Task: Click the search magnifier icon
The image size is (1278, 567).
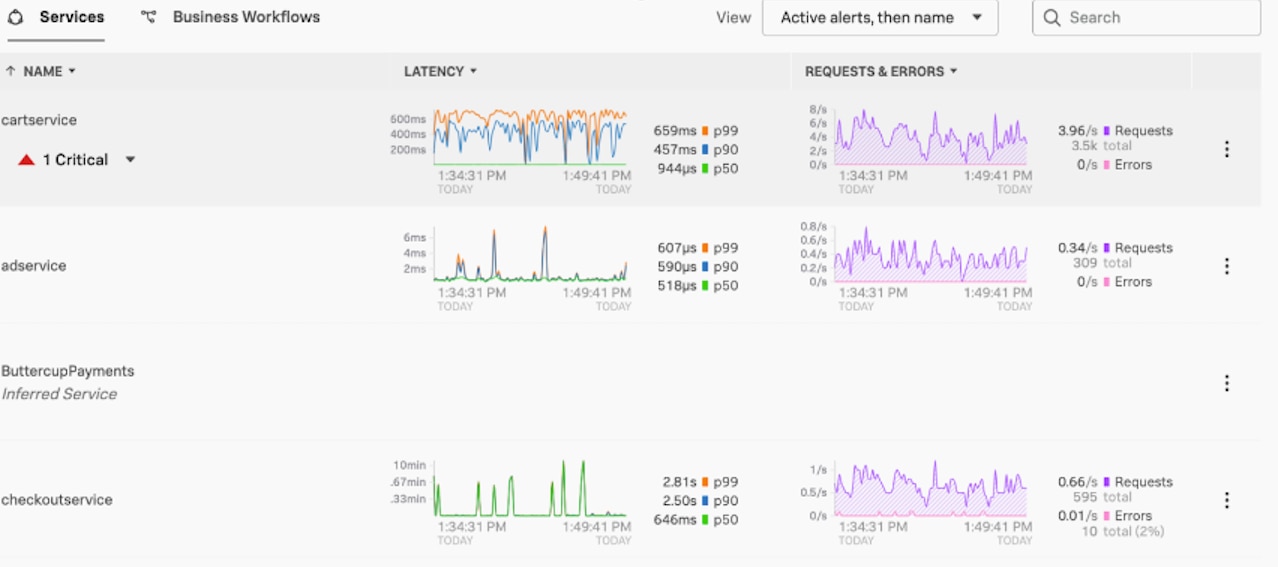Action: click(1051, 18)
